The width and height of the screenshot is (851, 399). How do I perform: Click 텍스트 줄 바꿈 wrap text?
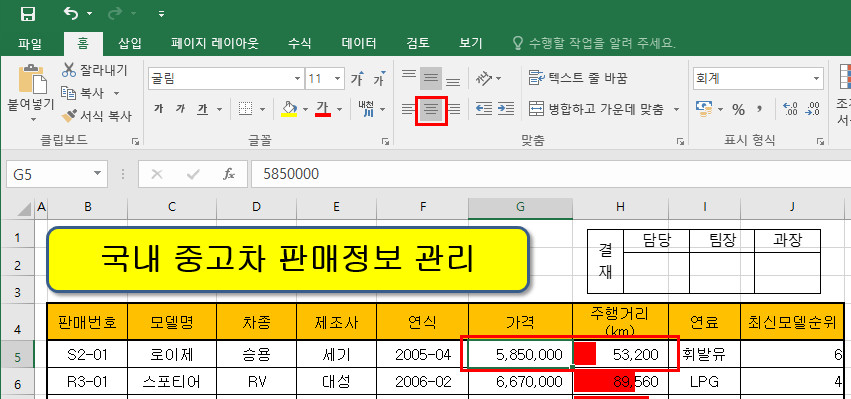pyautogui.click(x=578, y=78)
